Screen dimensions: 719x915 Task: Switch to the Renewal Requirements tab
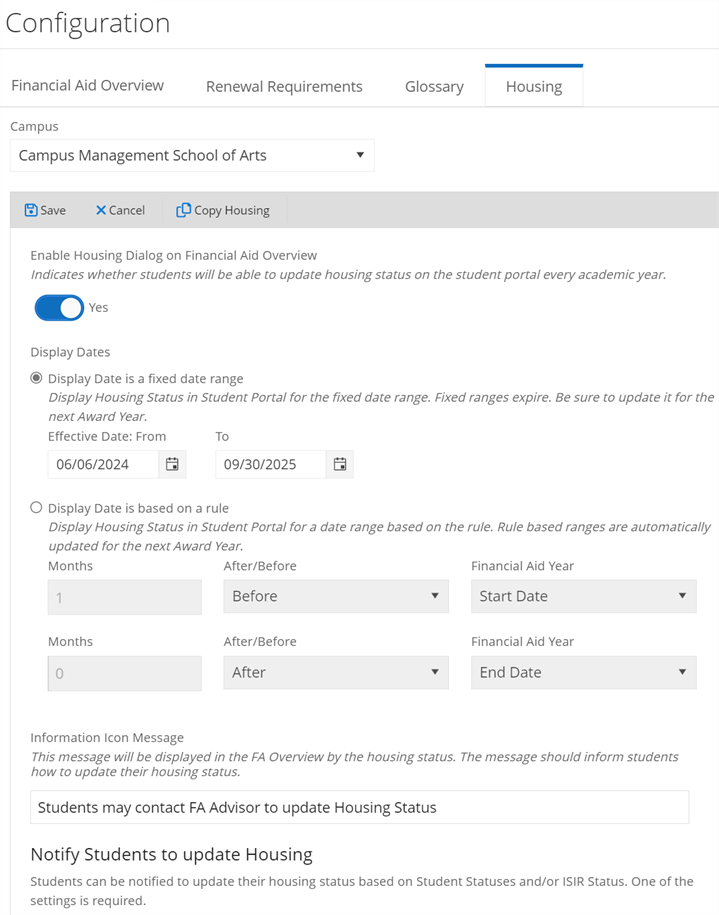[x=284, y=86]
